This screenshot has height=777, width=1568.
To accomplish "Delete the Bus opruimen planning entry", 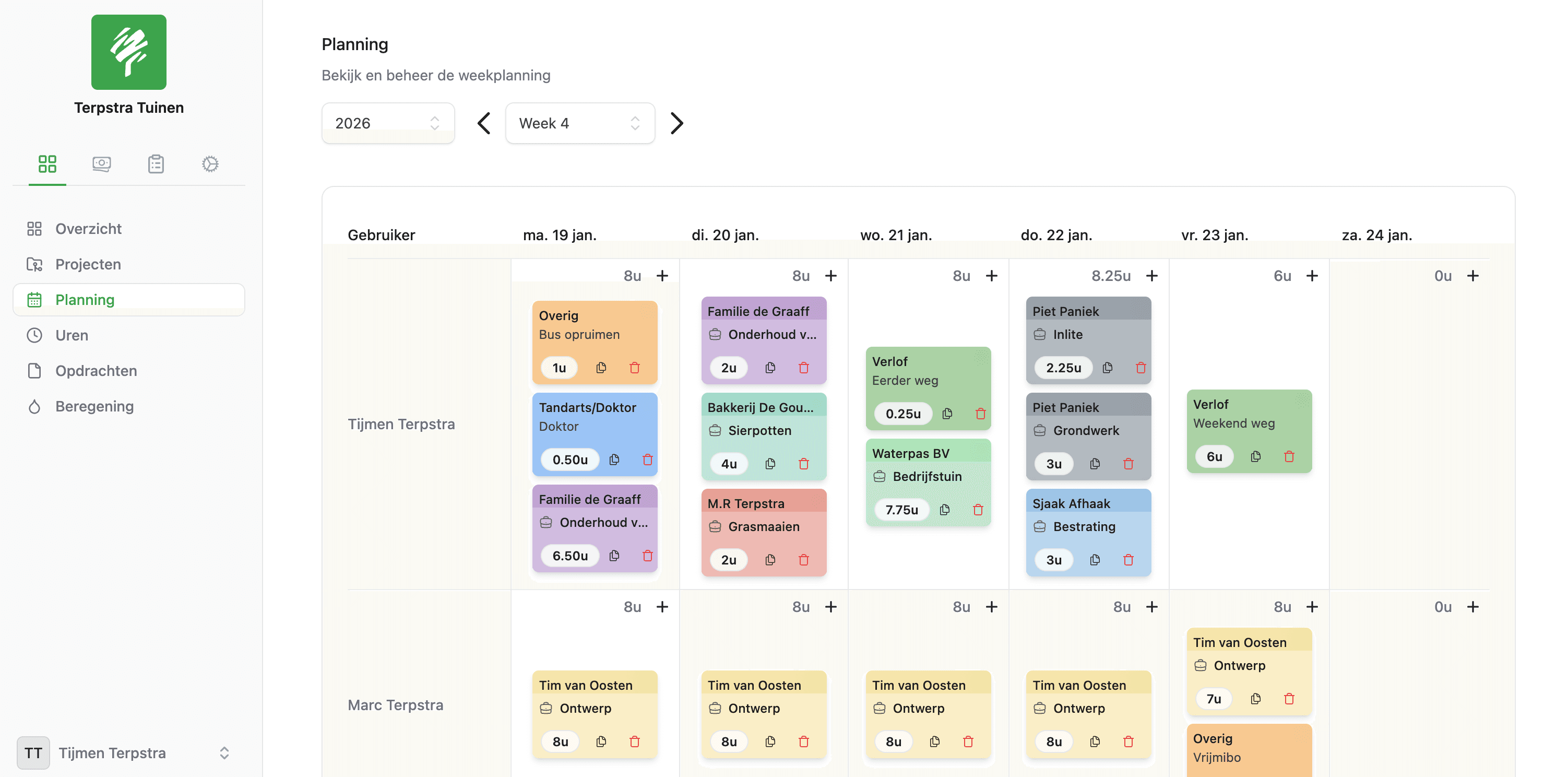I will 634,368.
